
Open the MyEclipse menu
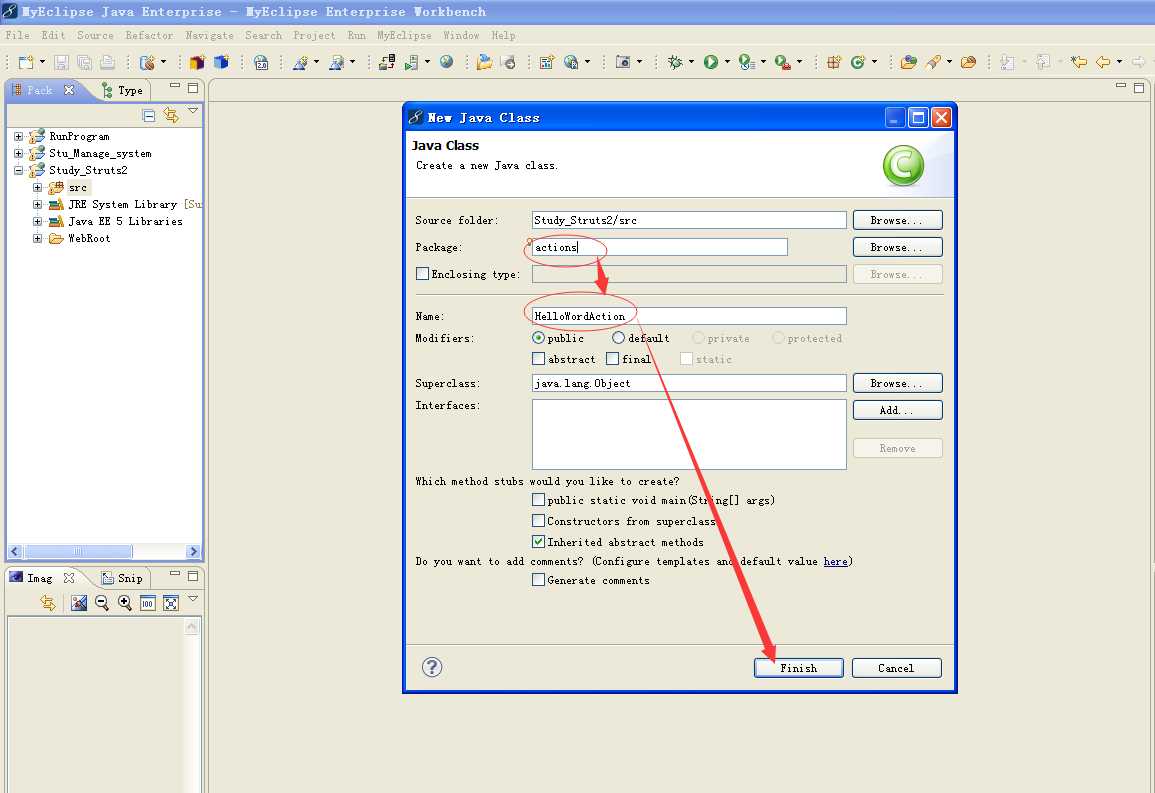coord(404,35)
